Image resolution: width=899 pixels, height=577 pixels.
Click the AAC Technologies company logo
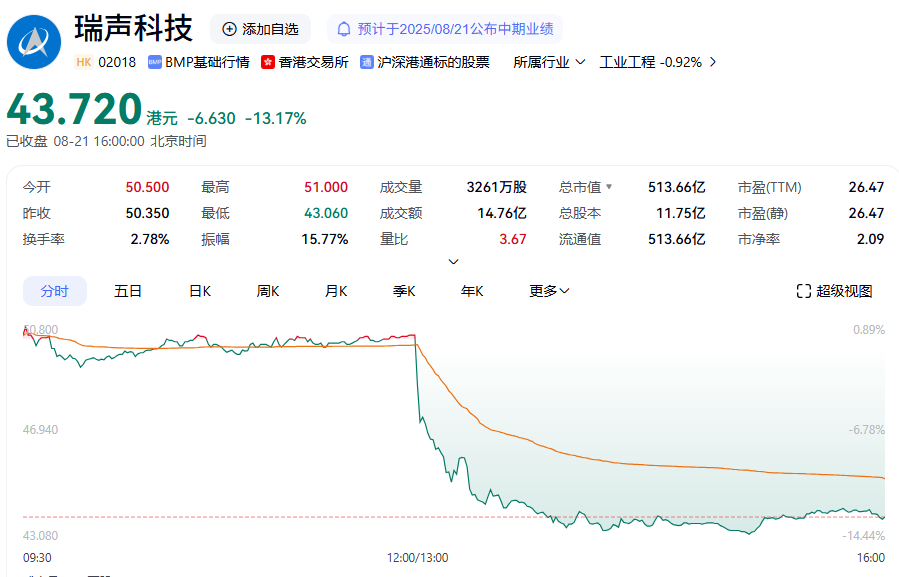tap(34, 42)
